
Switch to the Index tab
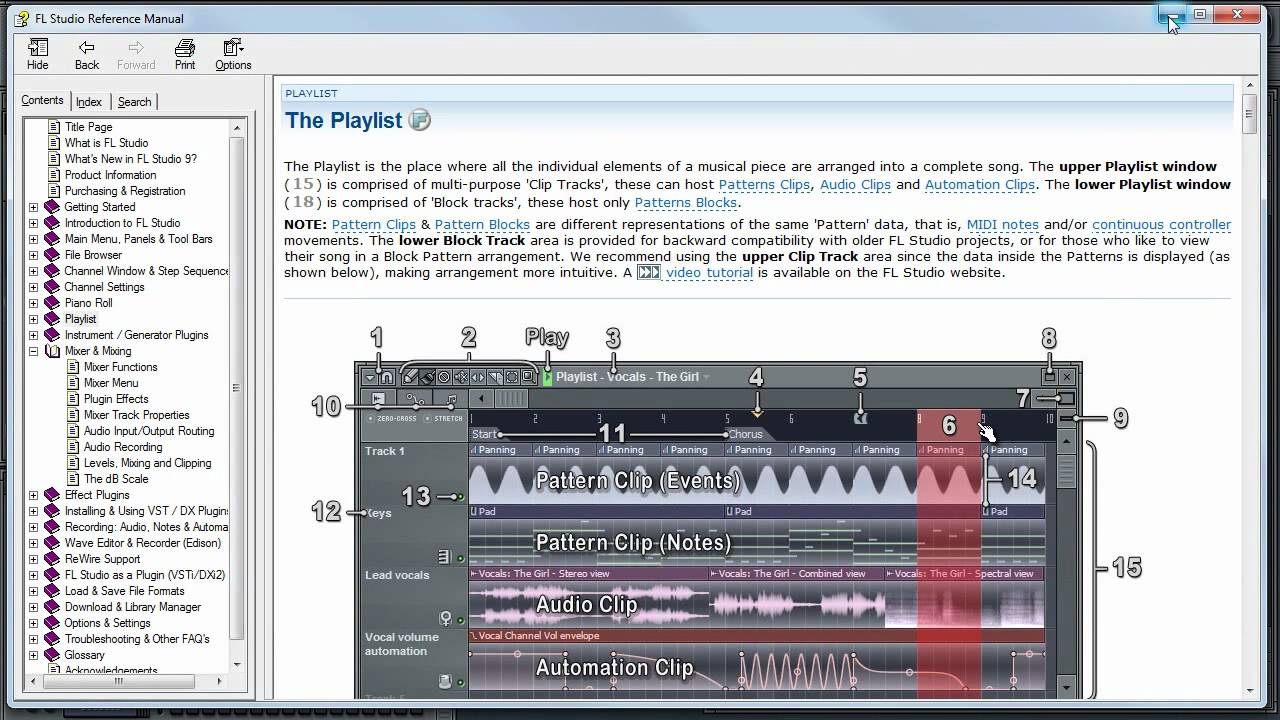[89, 102]
